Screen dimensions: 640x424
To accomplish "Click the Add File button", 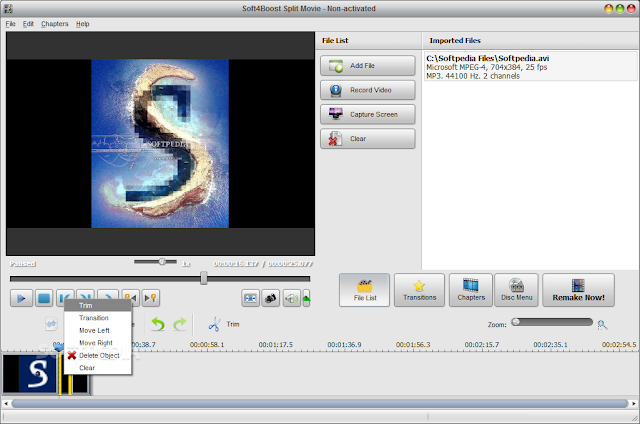I will pos(368,66).
